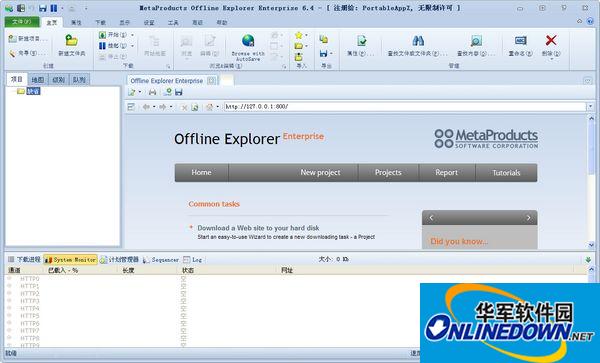Switch to the Help ribbon tab

(222, 23)
